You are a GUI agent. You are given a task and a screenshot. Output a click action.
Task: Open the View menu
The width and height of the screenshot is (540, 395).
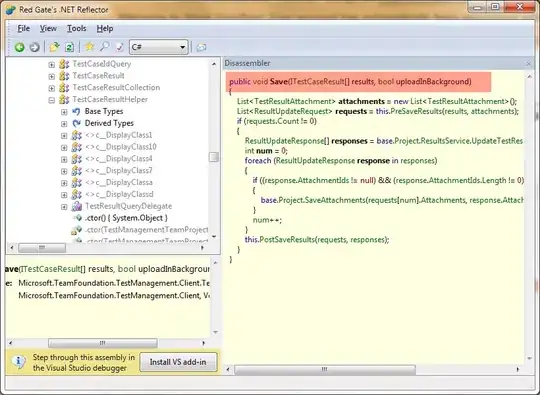pyautogui.click(x=48, y=29)
